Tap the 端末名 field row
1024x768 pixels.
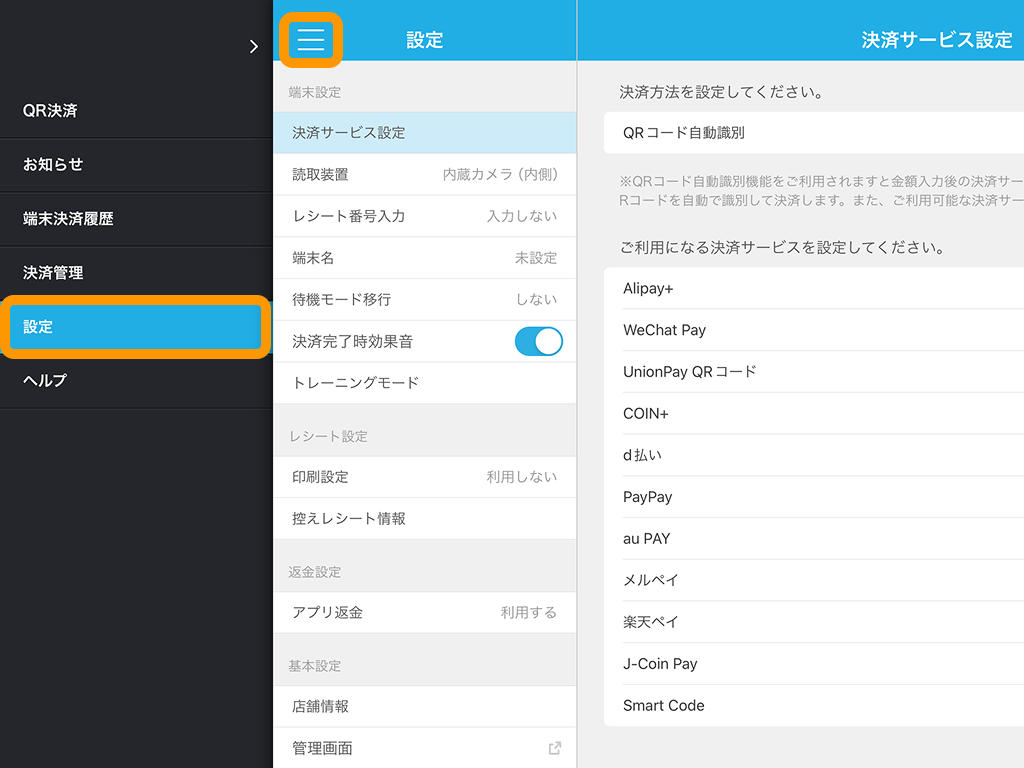(424, 258)
